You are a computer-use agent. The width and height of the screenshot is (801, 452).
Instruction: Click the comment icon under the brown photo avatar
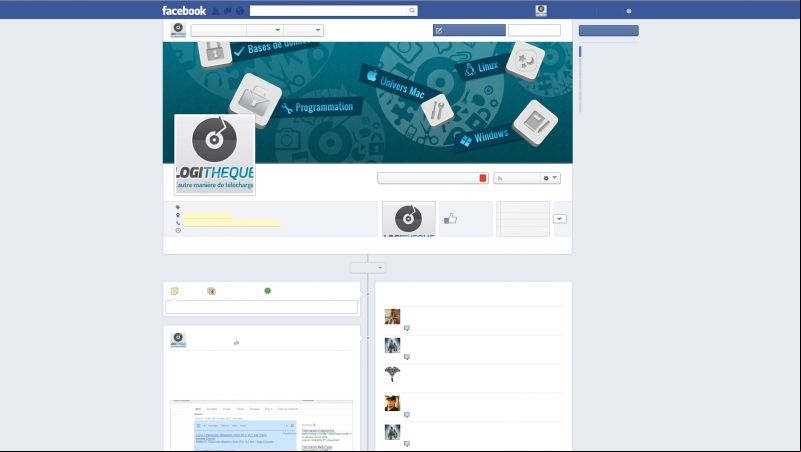pyautogui.click(x=407, y=328)
